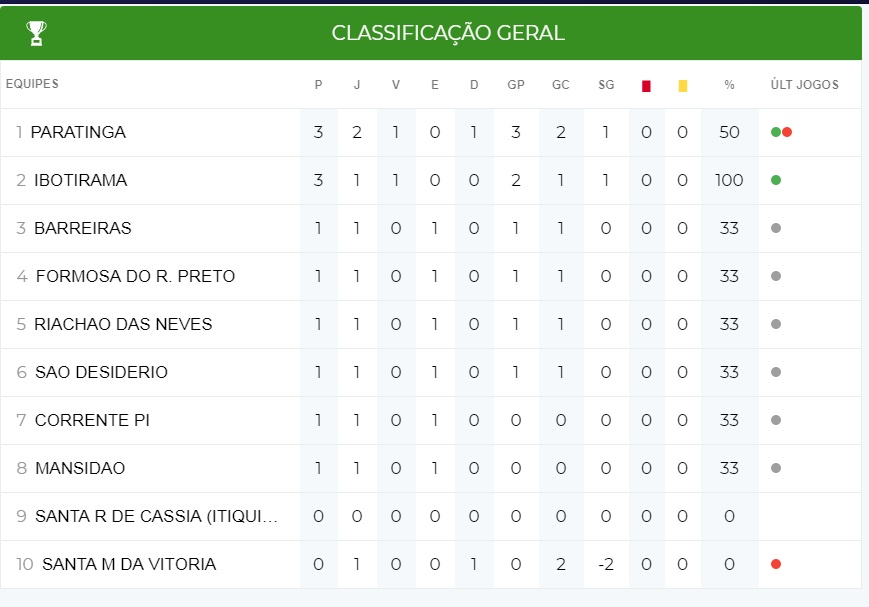The image size is (869, 607).
Task: Open the IBOTIRAMA team link
Action: tap(80, 180)
